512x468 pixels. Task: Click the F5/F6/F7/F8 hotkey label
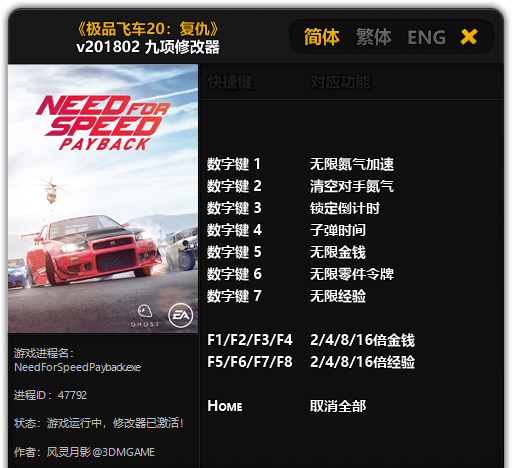pos(250,362)
